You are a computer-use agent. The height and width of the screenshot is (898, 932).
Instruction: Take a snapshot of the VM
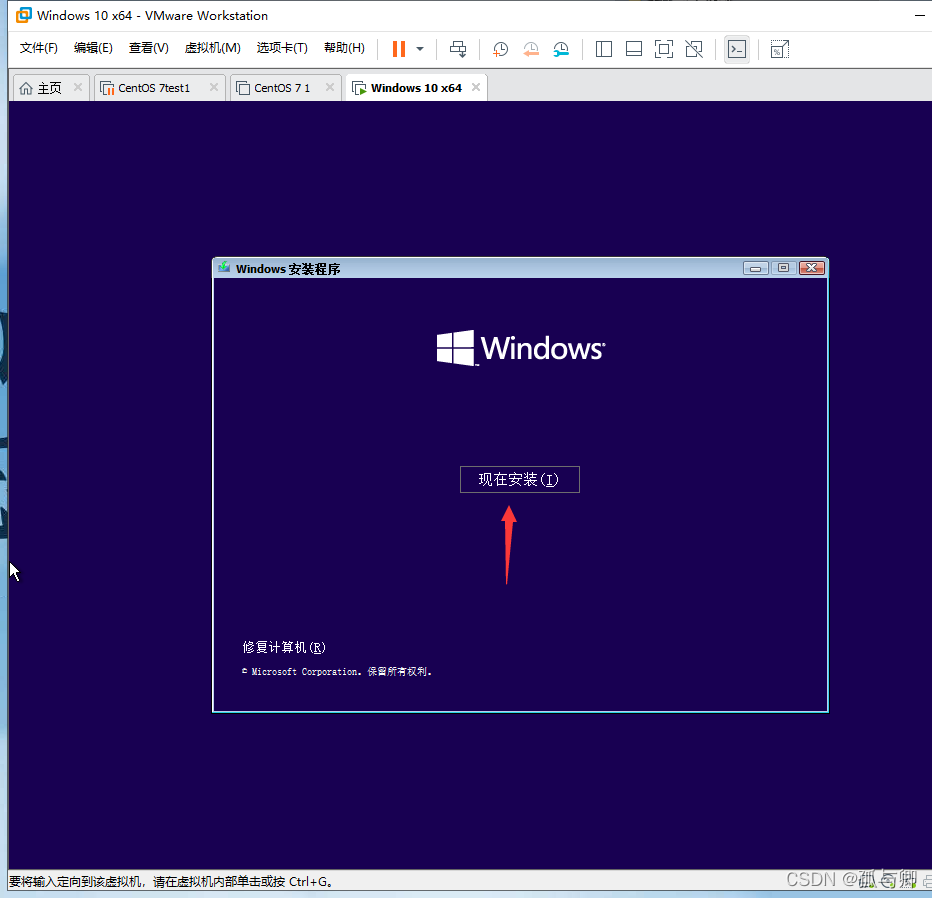point(500,49)
